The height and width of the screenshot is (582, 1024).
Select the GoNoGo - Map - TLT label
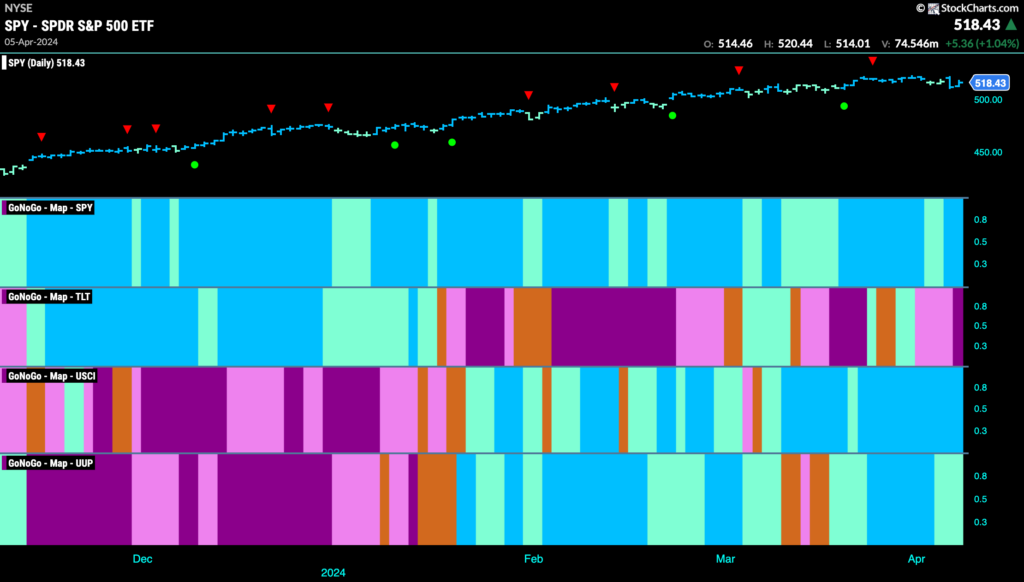pos(48,297)
